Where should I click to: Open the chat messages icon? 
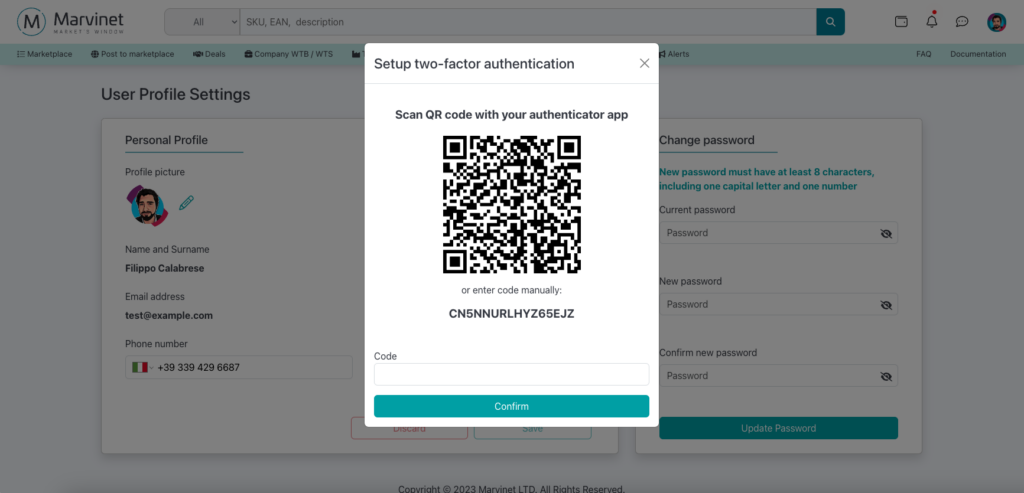coord(962,21)
